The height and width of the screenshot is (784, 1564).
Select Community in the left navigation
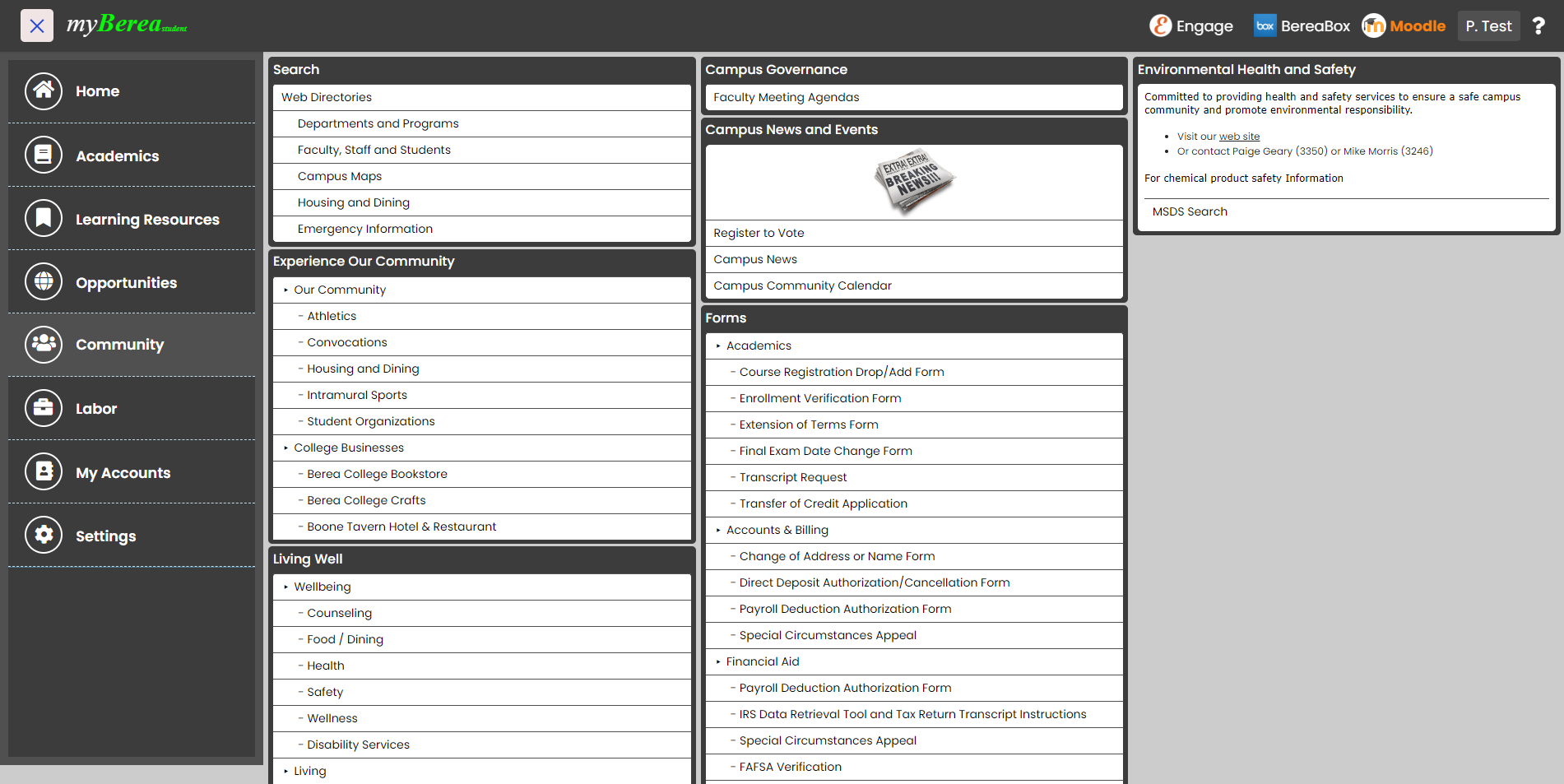pyautogui.click(x=119, y=345)
